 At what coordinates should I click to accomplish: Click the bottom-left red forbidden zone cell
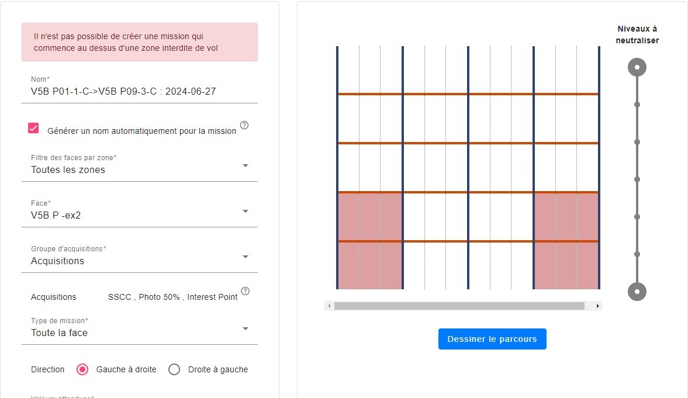click(370, 265)
